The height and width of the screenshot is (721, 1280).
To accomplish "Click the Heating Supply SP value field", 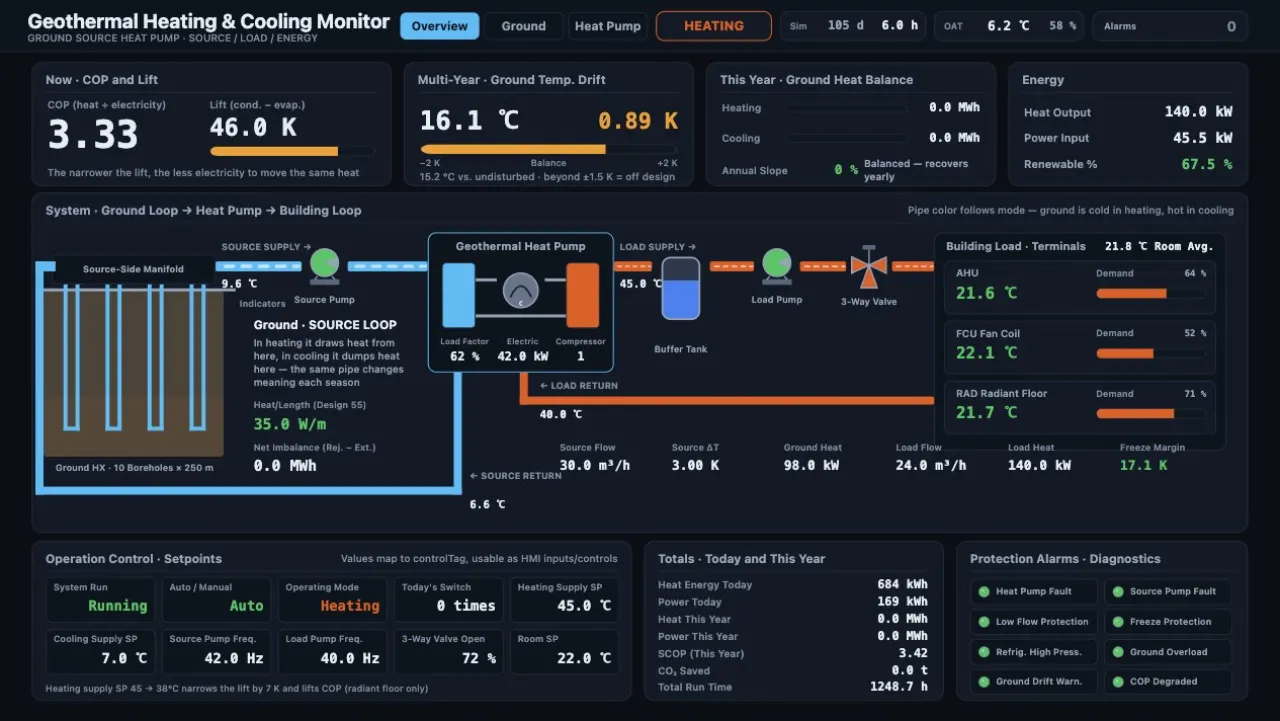I will (x=564, y=597).
